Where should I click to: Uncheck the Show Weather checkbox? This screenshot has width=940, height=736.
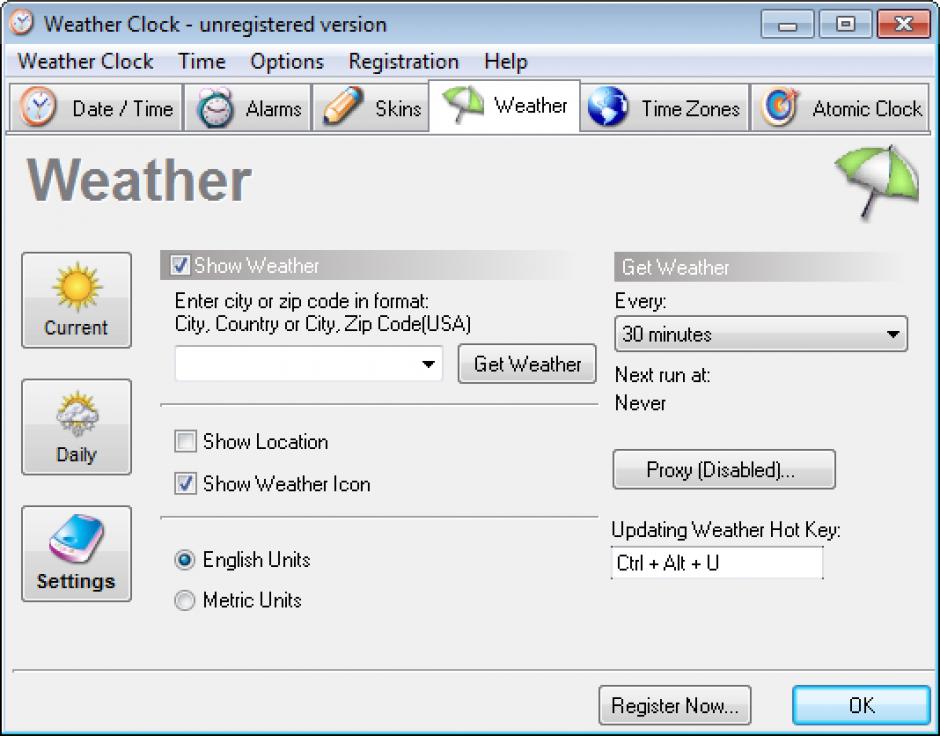tap(180, 265)
